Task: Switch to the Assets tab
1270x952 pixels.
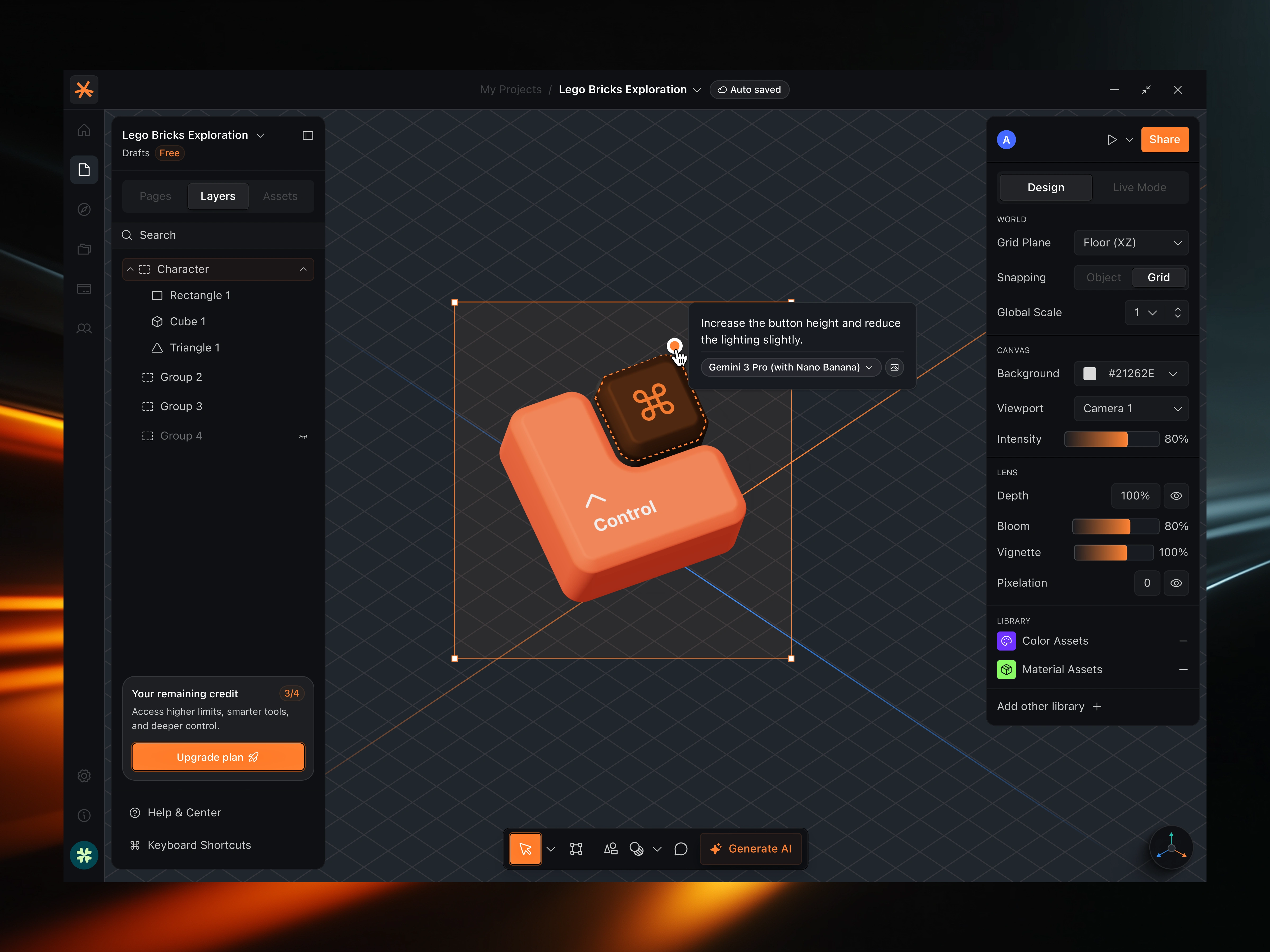Action: pos(280,196)
